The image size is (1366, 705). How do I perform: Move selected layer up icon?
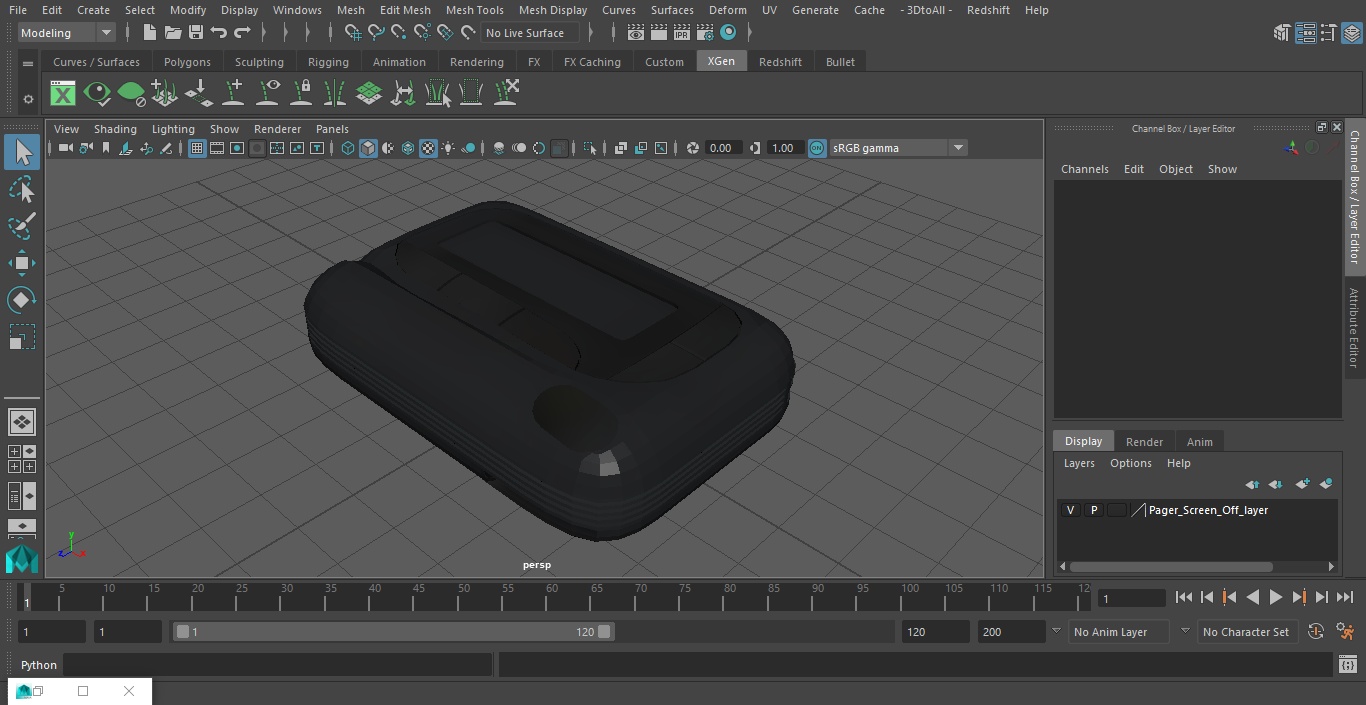[1252, 484]
